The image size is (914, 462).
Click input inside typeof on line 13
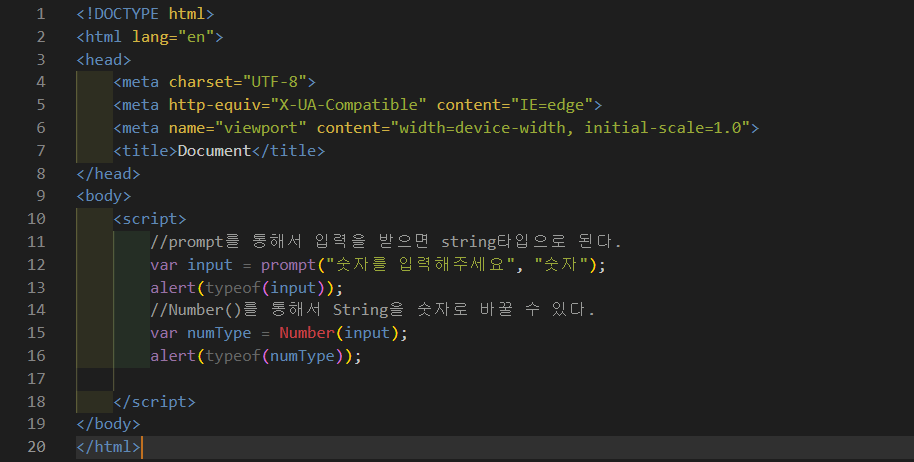(x=293, y=288)
